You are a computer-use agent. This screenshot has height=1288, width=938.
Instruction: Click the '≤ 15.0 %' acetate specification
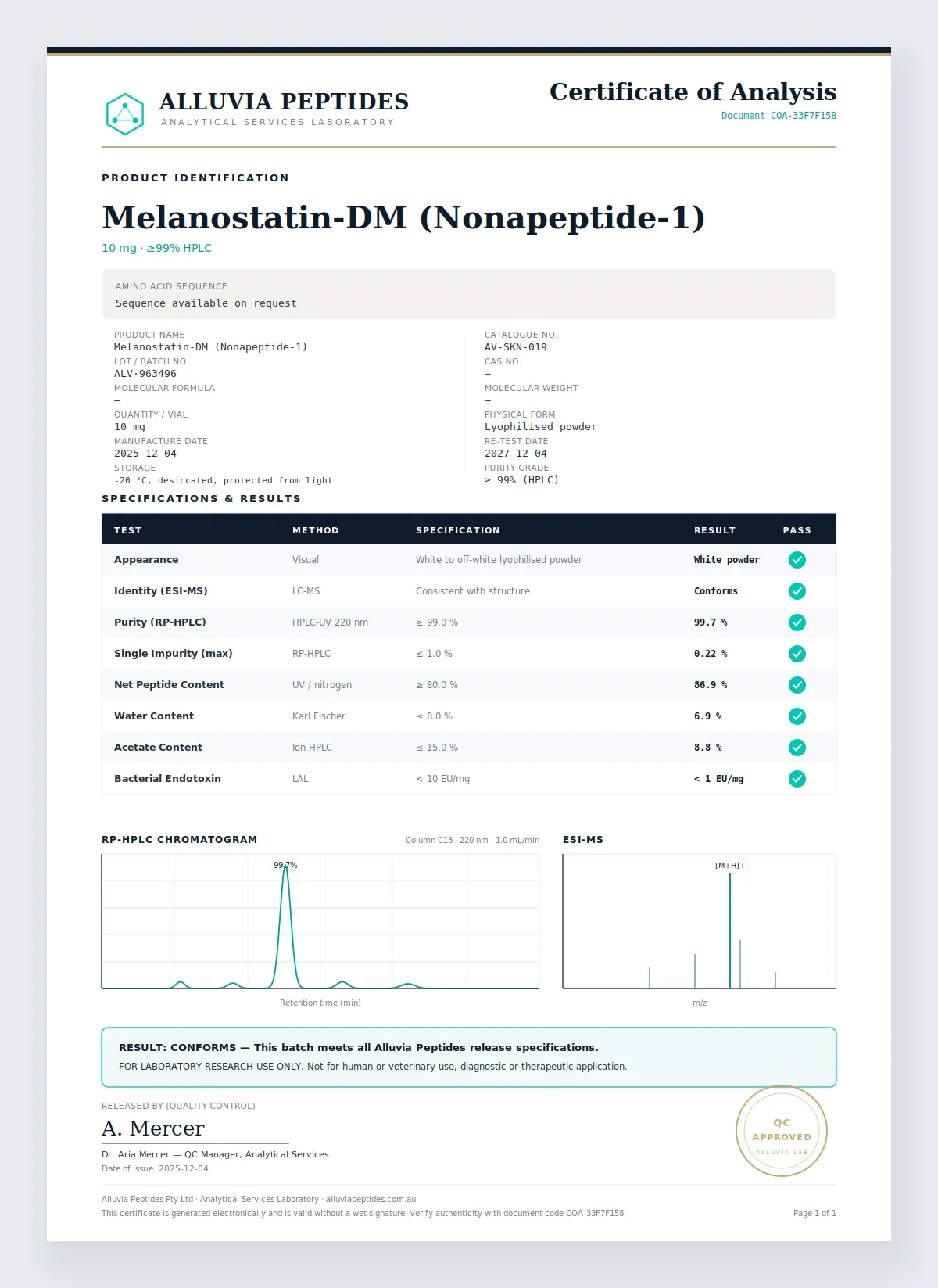[437, 748]
